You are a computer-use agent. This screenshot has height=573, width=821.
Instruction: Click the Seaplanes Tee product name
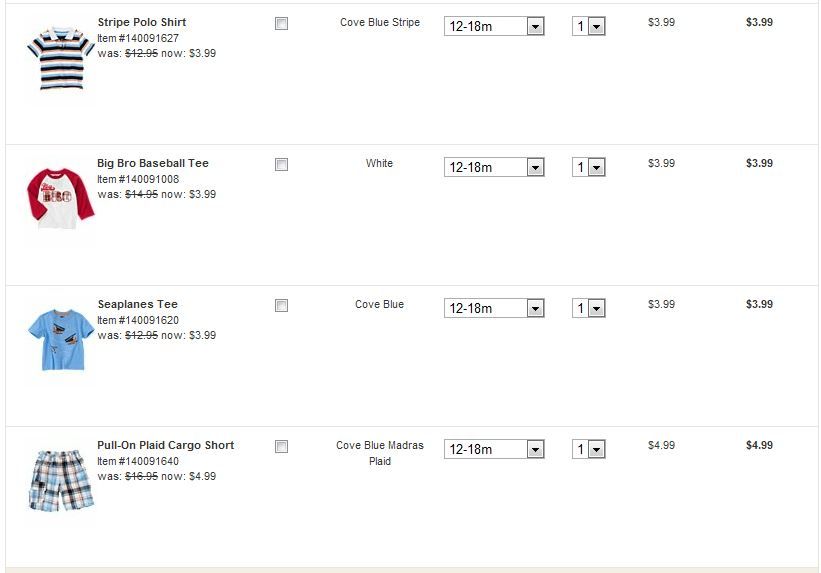(x=138, y=304)
